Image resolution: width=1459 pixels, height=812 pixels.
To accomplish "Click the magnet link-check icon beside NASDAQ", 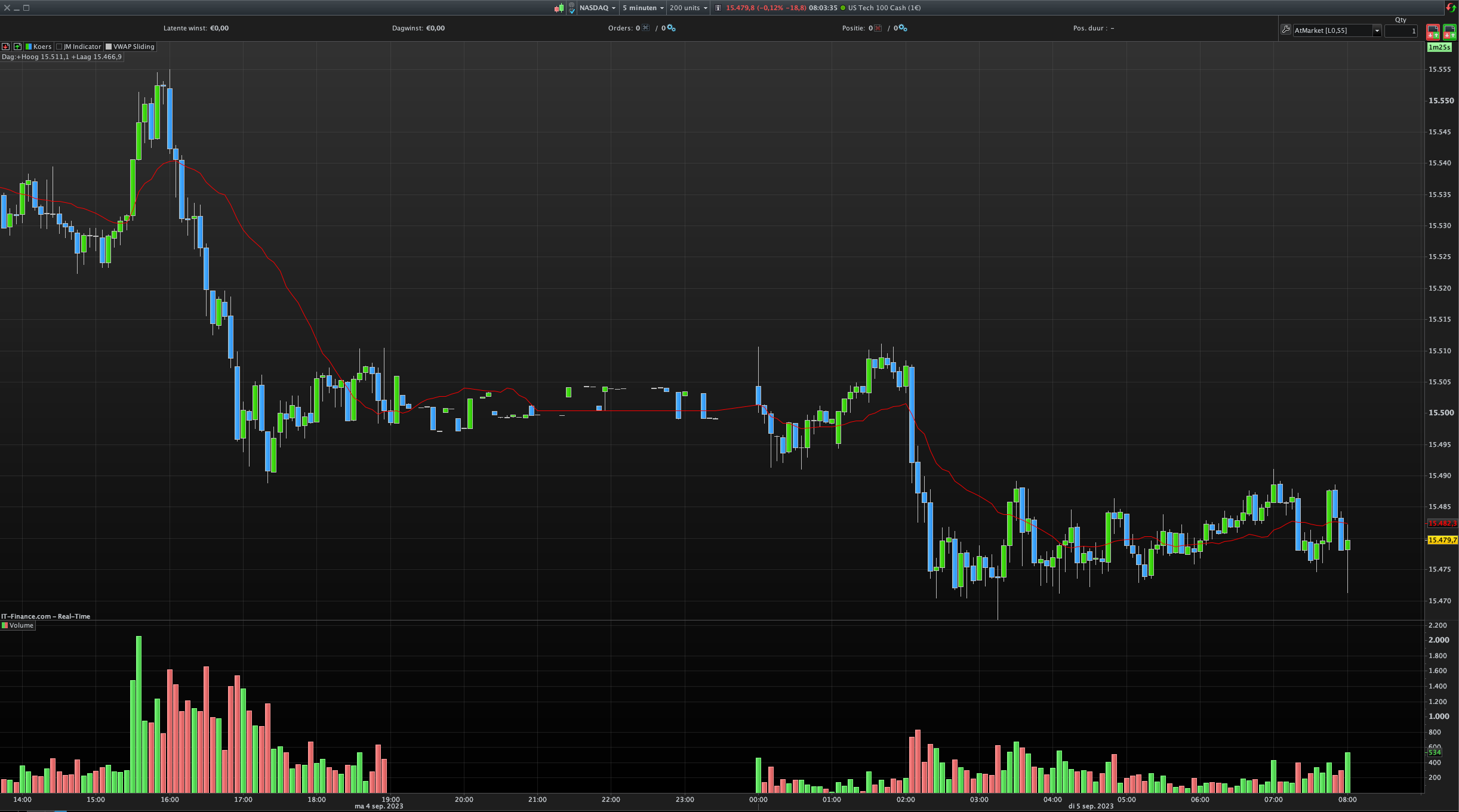I will click(x=572, y=8).
